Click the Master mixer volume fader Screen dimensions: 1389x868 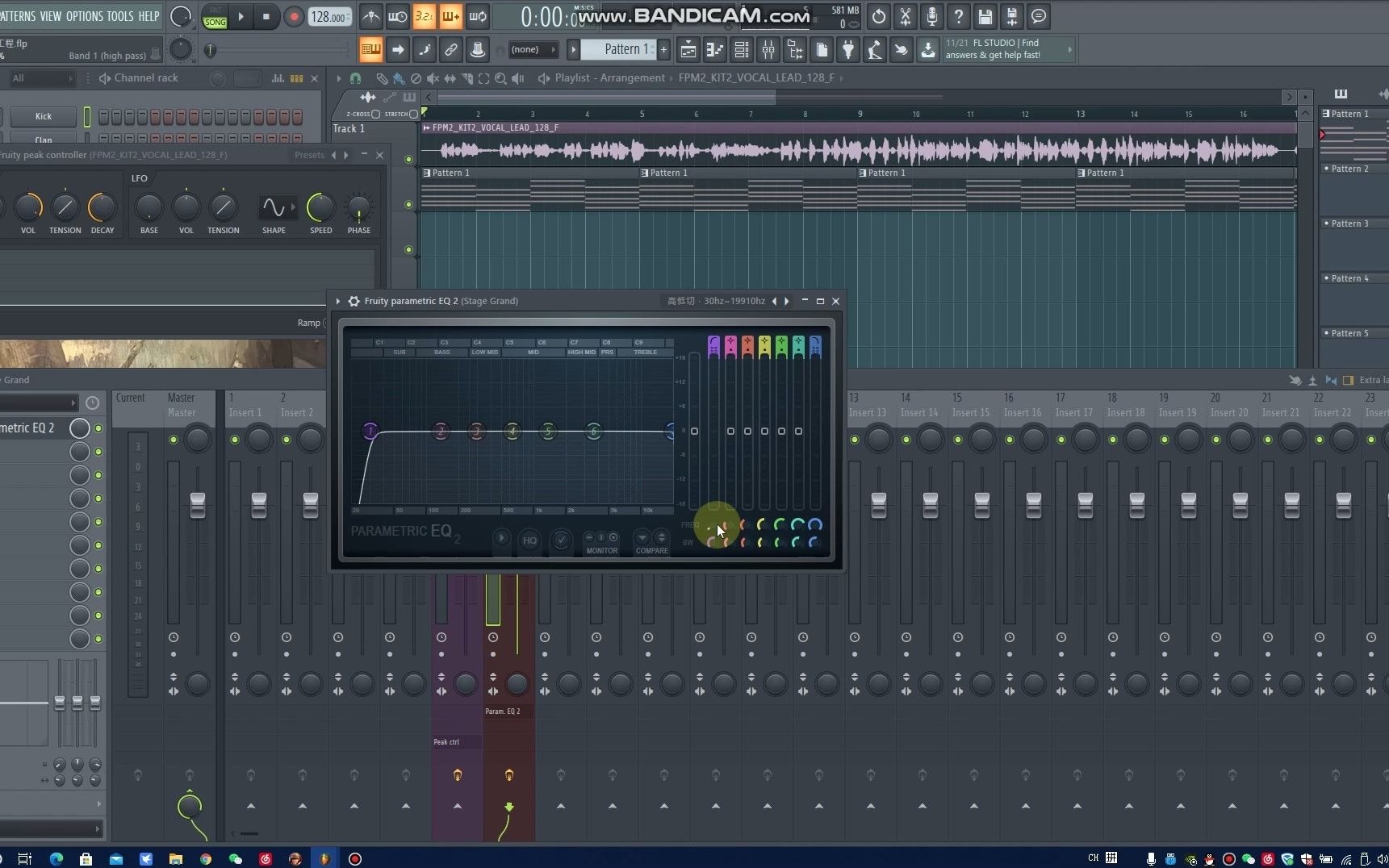pyautogui.click(x=198, y=505)
